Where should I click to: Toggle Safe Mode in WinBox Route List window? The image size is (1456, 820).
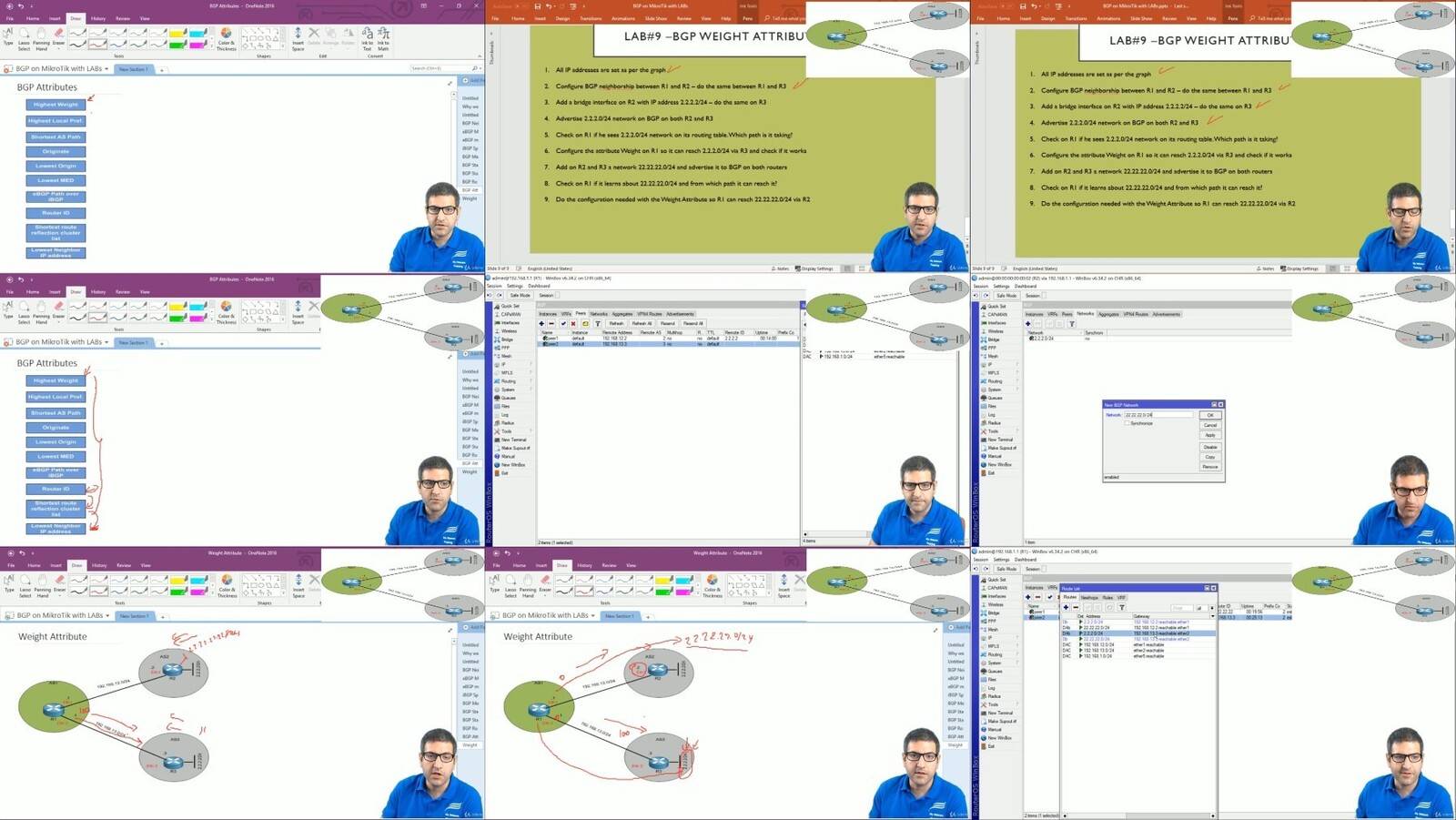point(1006,569)
